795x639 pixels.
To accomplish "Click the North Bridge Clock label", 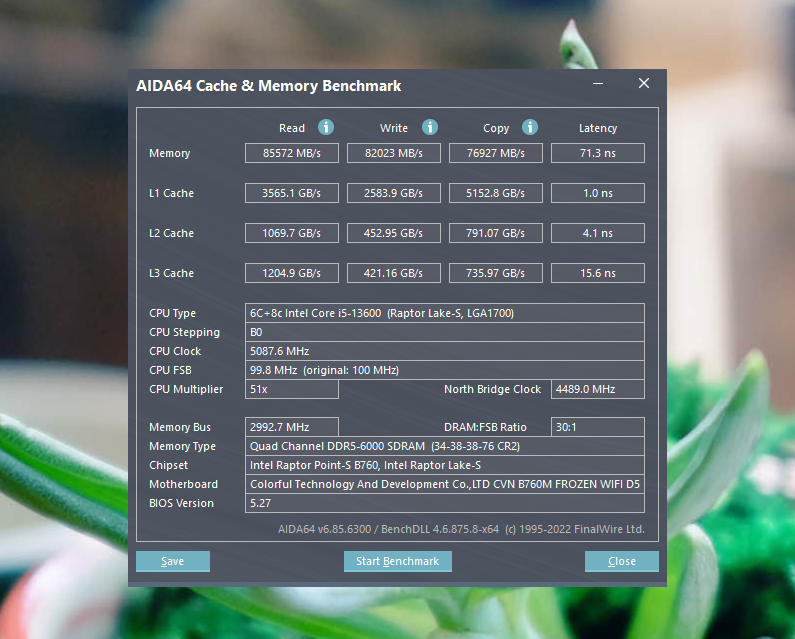I will click(x=492, y=389).
